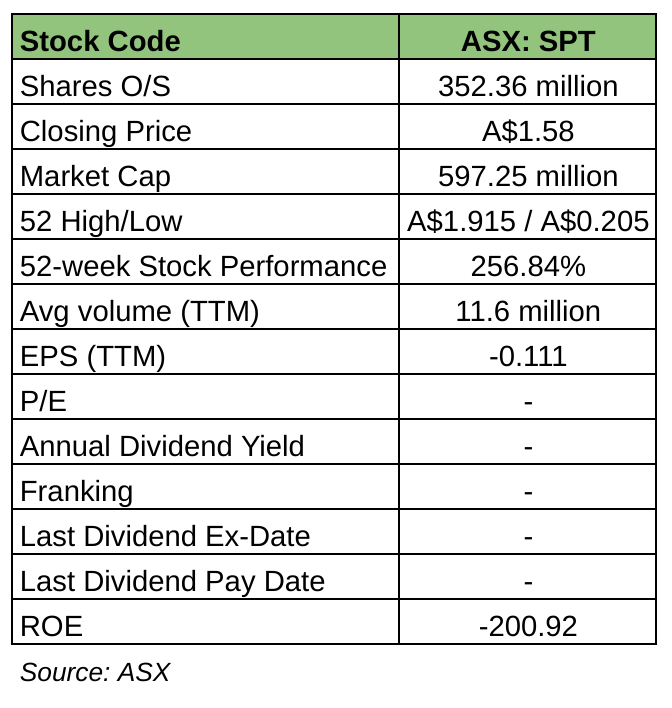Select the -200.92 ROE value cell
Viewport: 672px width, 708px height.
(x=527, y=627)
